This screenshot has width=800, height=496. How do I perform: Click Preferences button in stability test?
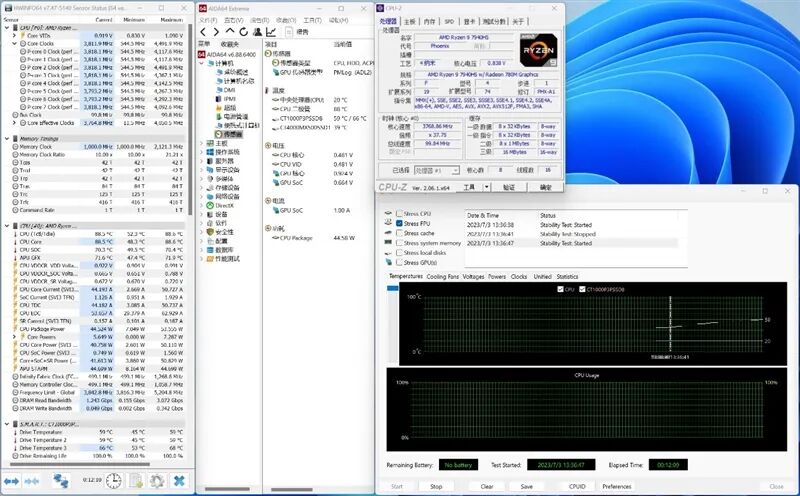click(617, 486)
